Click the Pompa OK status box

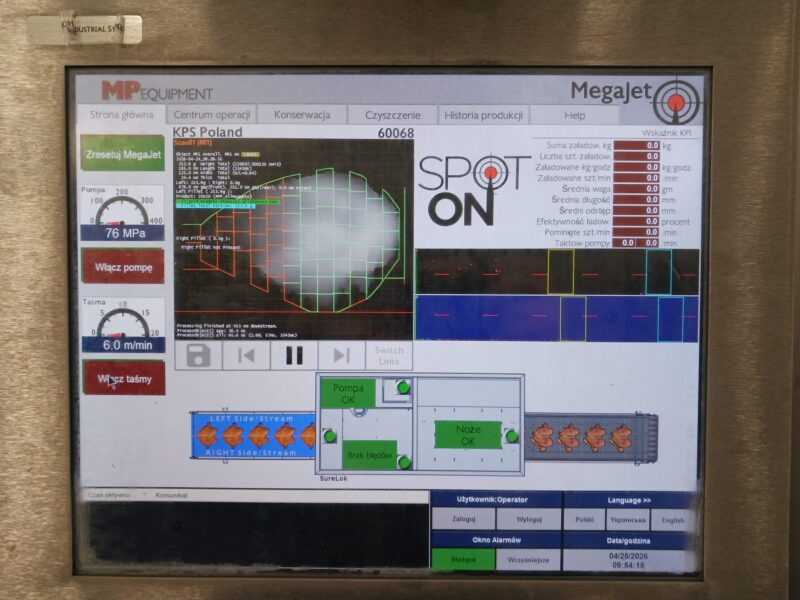point(348,393)
